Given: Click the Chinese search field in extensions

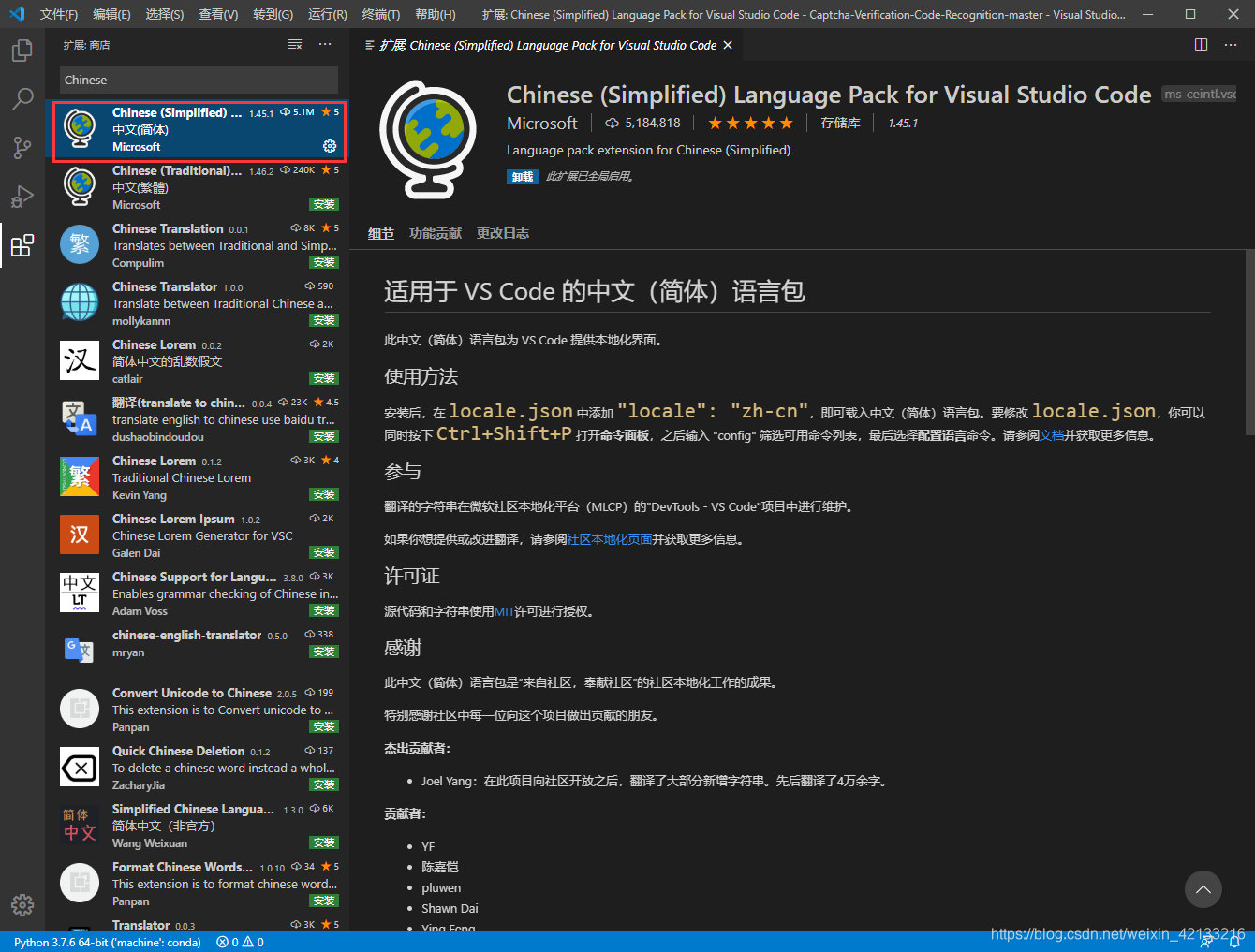Looking at the screenshot, I should (199, 80).
